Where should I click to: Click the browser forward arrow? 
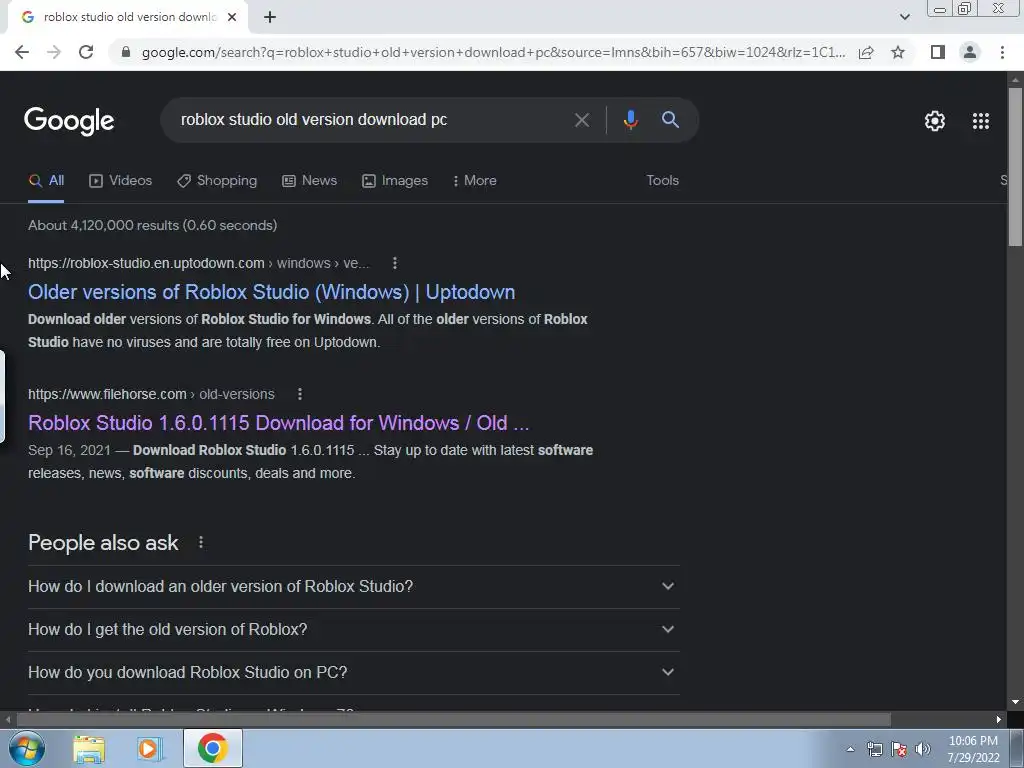pos(54,52)
